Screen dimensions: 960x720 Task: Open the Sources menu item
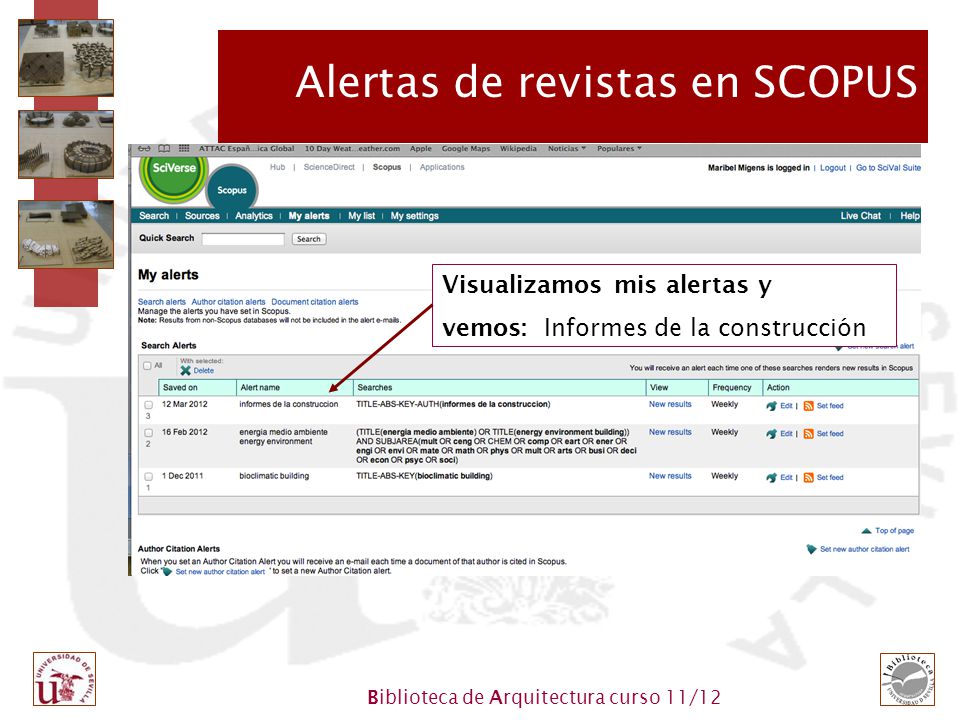pos(202,216)
